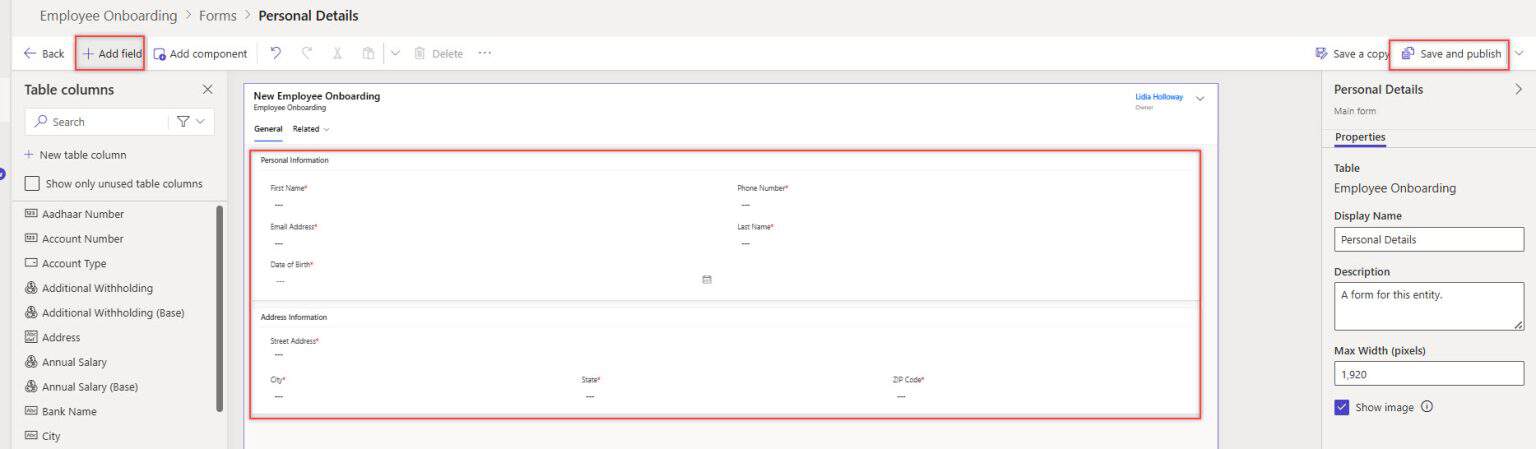Click the Max Width input
The width and height of the screenshot is (1536, 449).
(1429, 374)
